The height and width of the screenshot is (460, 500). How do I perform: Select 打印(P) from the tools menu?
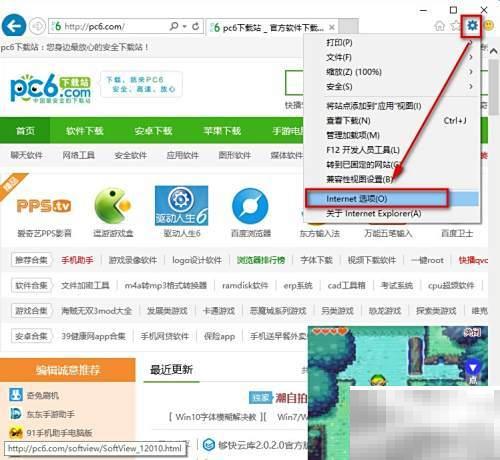point(392,43)
